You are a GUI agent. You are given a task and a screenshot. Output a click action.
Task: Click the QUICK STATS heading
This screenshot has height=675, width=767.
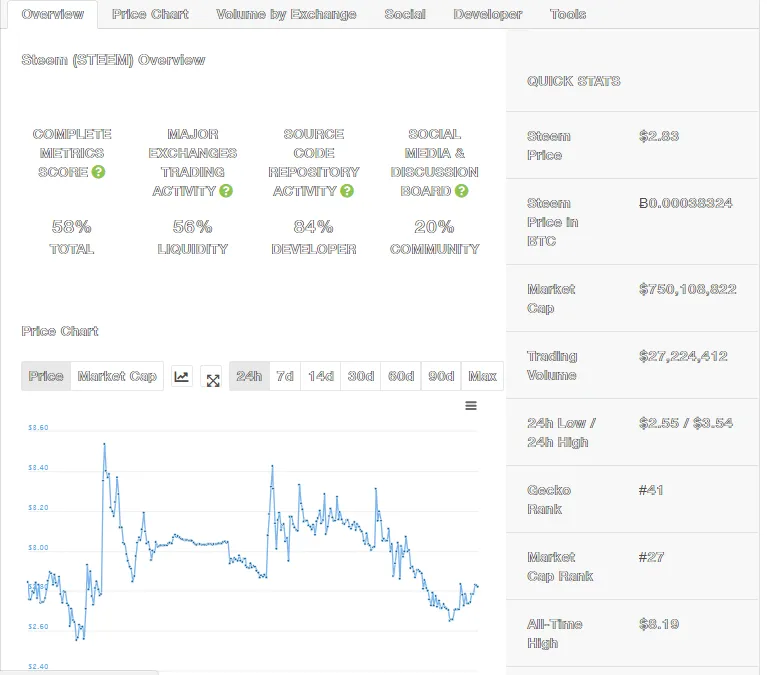(x=573, y=81)
